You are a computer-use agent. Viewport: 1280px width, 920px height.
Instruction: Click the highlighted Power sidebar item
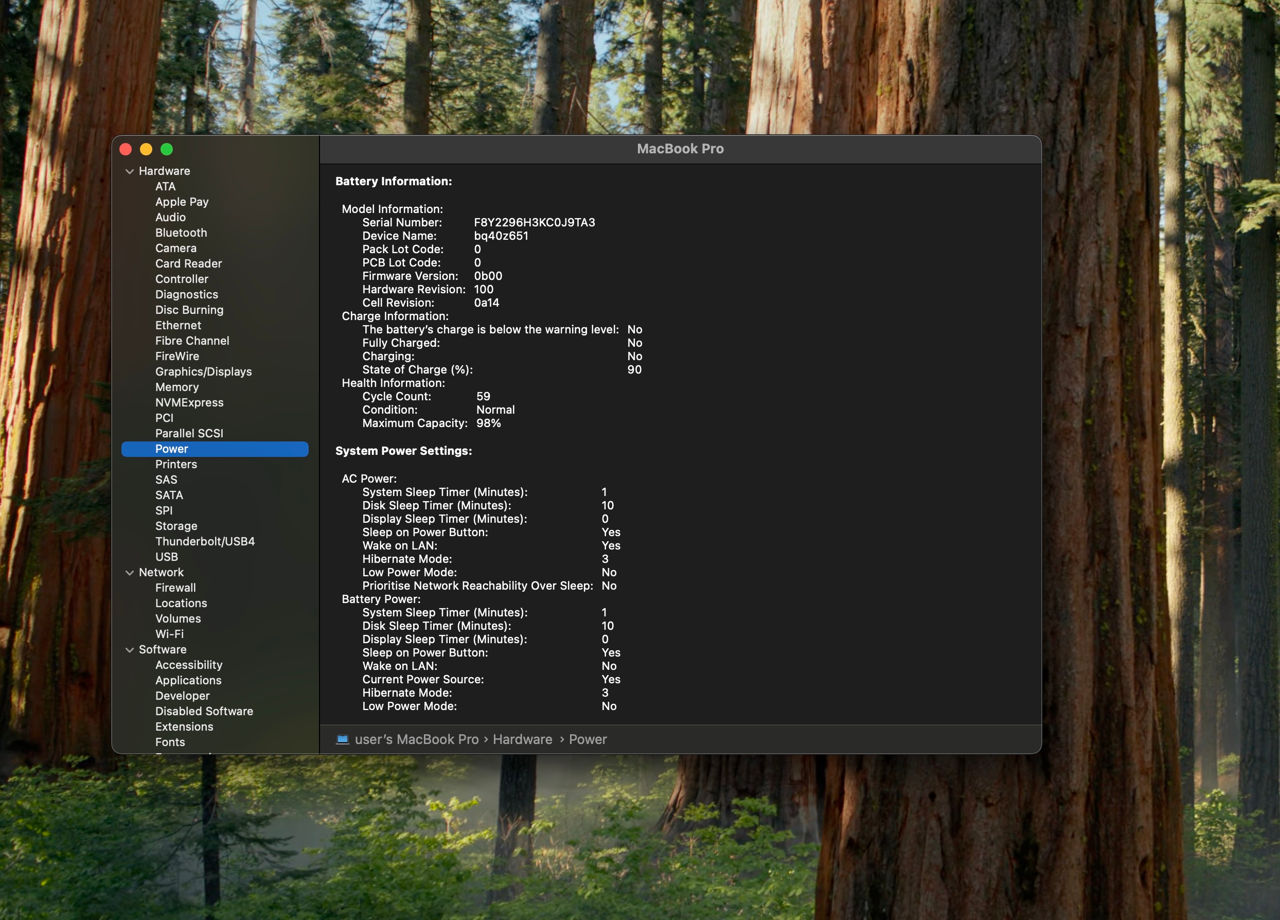click(215, 449)
